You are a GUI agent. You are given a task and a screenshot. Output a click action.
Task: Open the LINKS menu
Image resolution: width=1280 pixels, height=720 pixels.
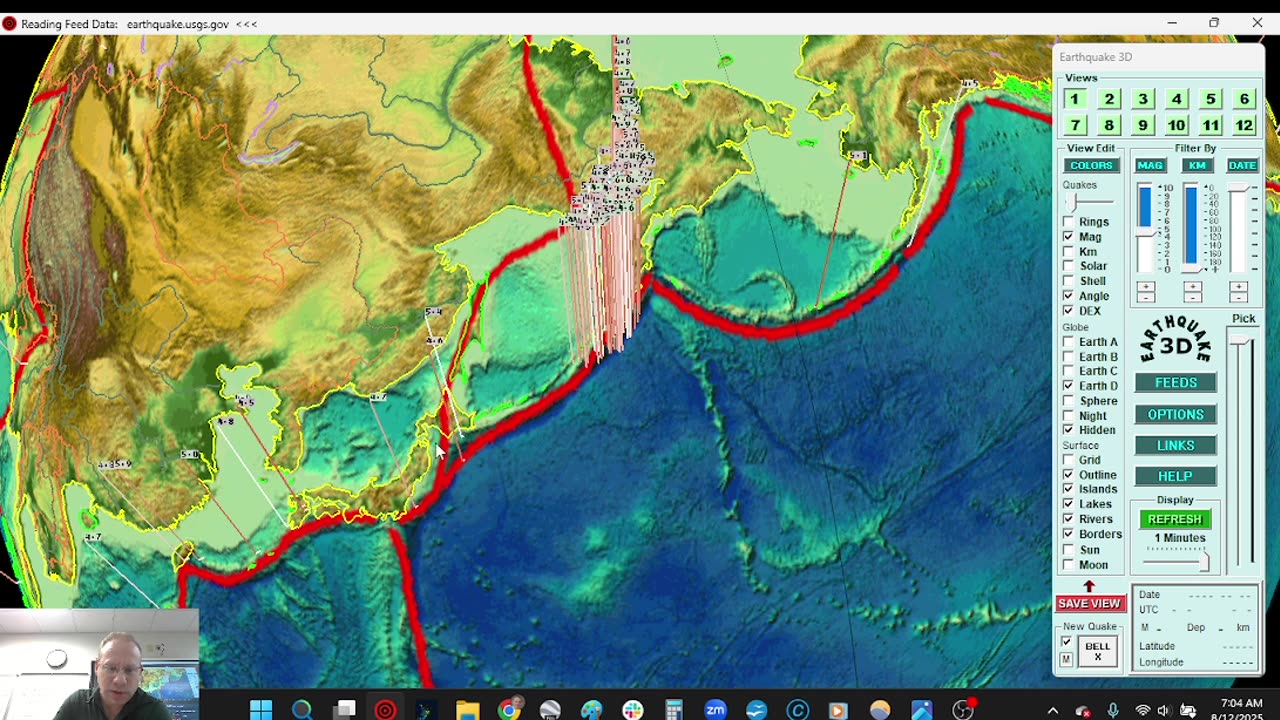coord(1176,445)
